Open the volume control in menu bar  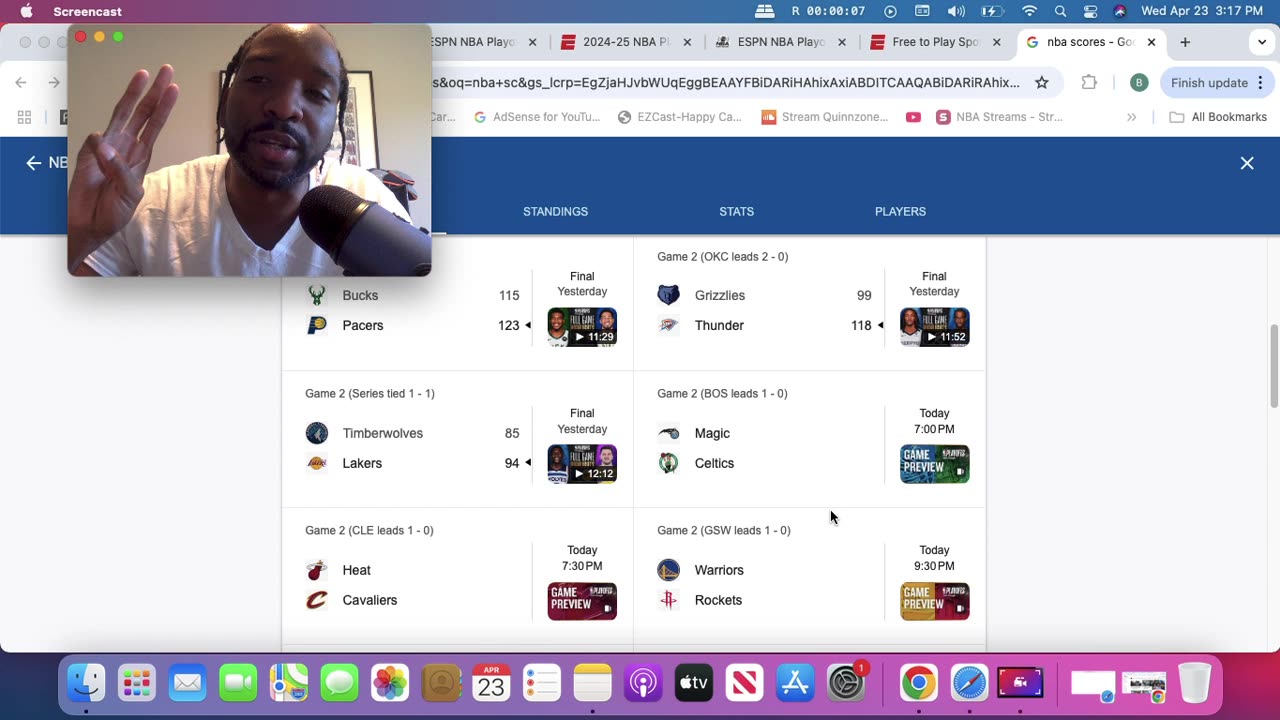pos(957,11)
